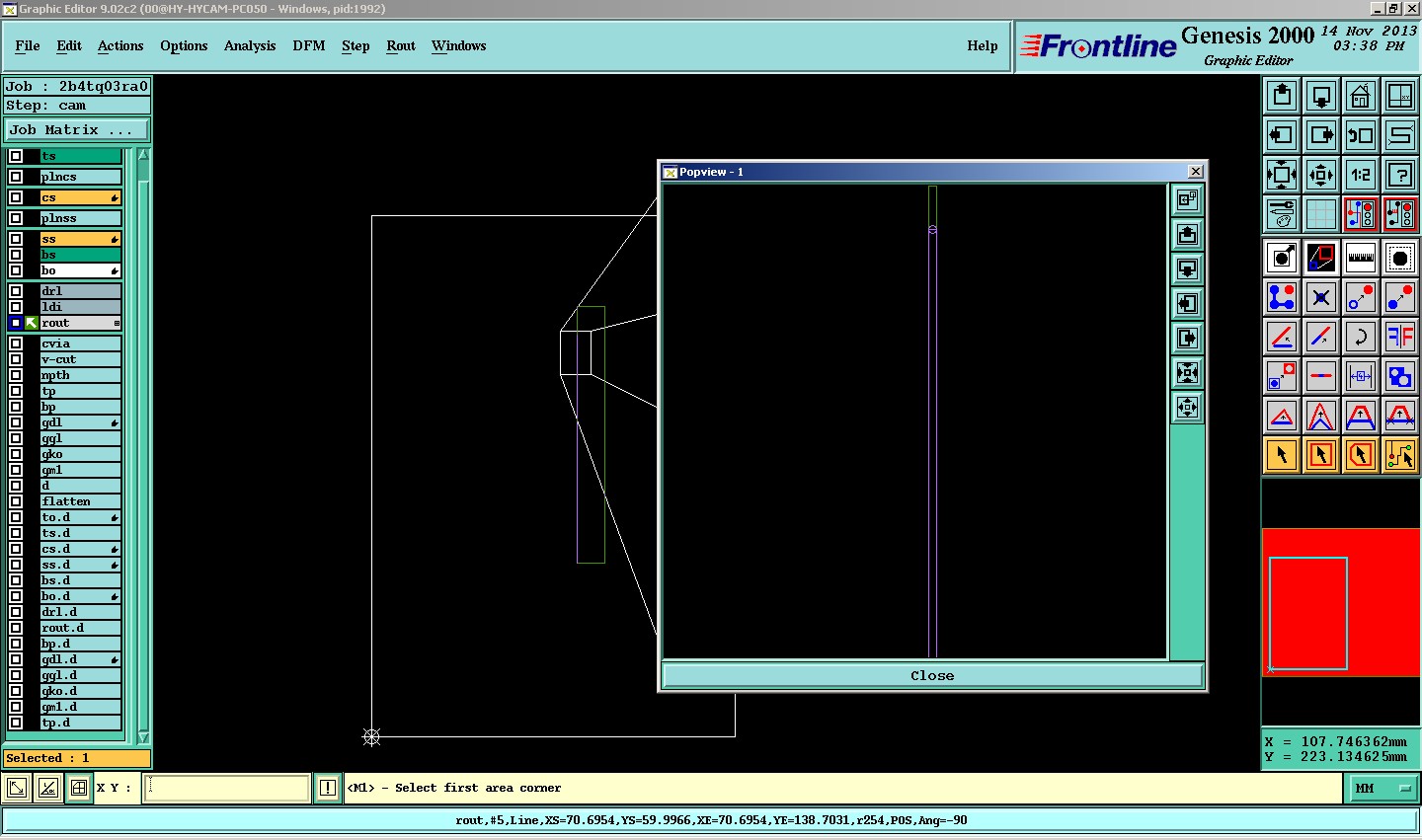Toggle the ts layer checkbox
This screenshot has height=840, width=1422.
point(16,156)
